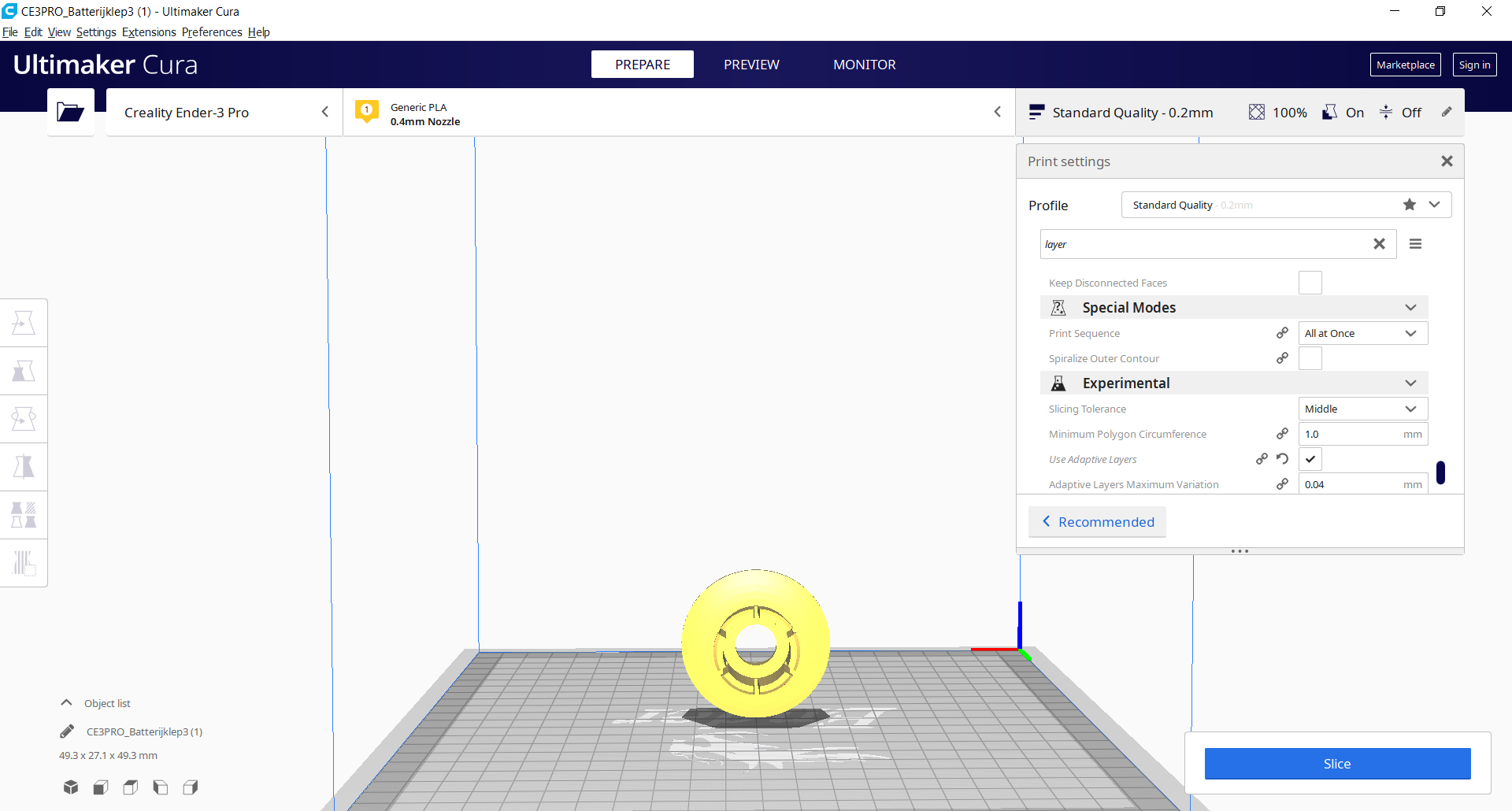Screen dimensions: 1512x811
Task: Open a file with the folder icon
Action: tap(70, 113)
